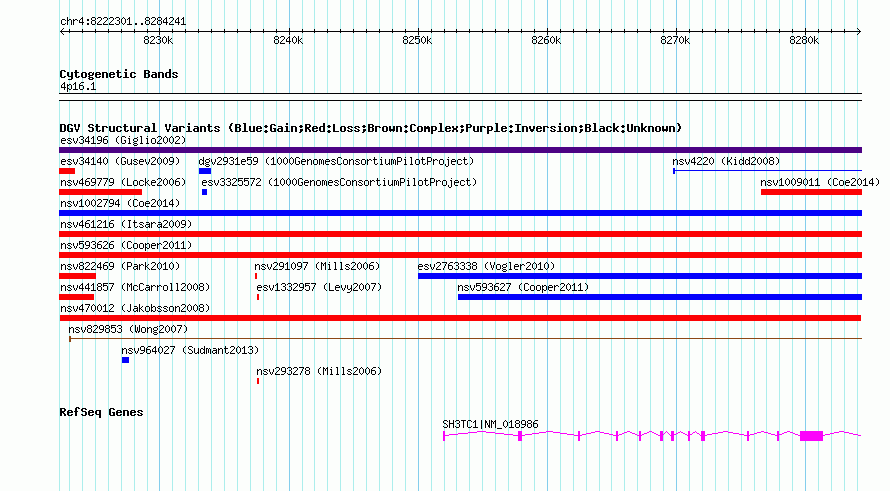Open the nsv470012 (Jakobsson2008) label

pyautogui.click(x=135, y=308)
